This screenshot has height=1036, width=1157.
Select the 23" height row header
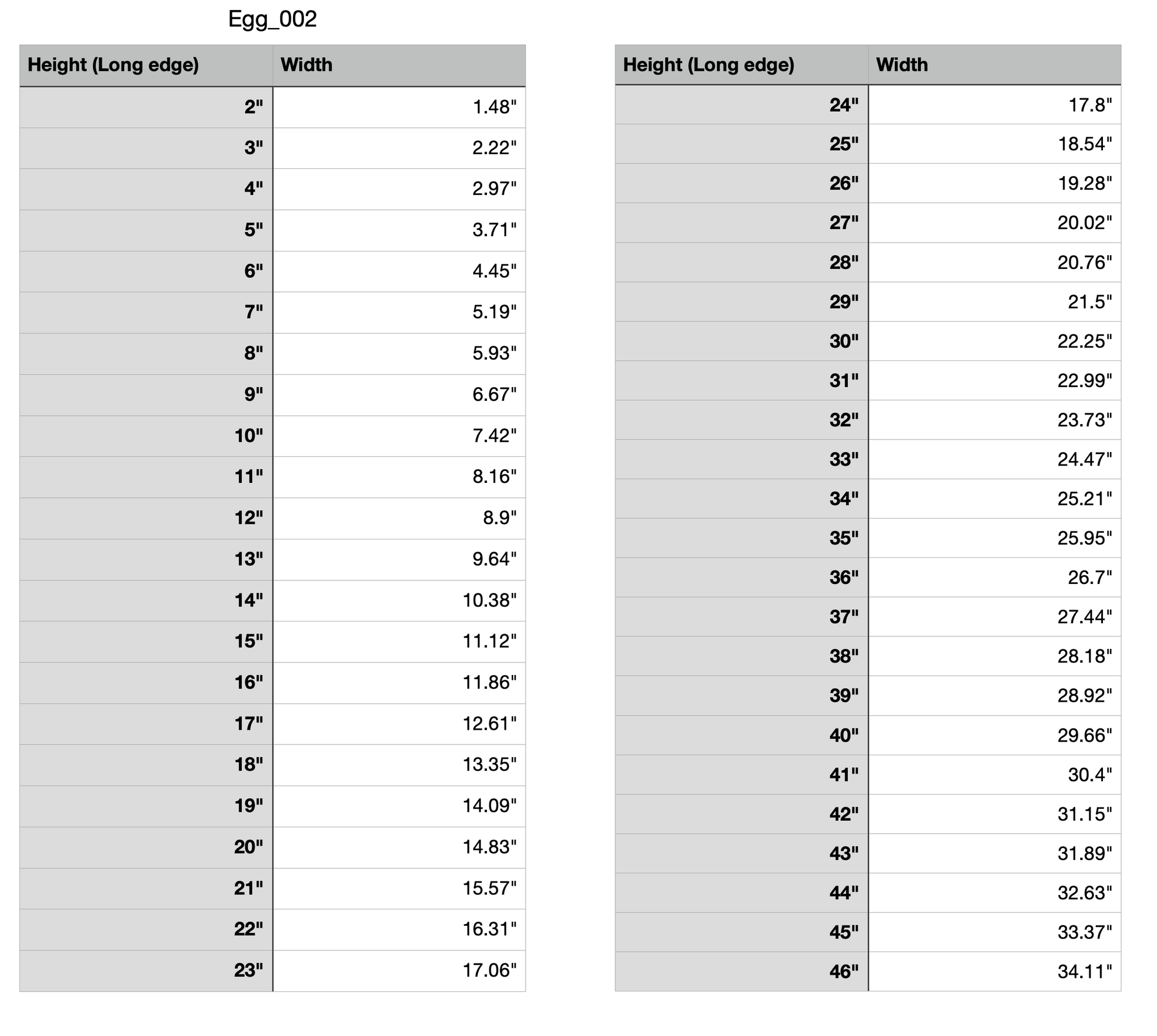pos(146,970)
